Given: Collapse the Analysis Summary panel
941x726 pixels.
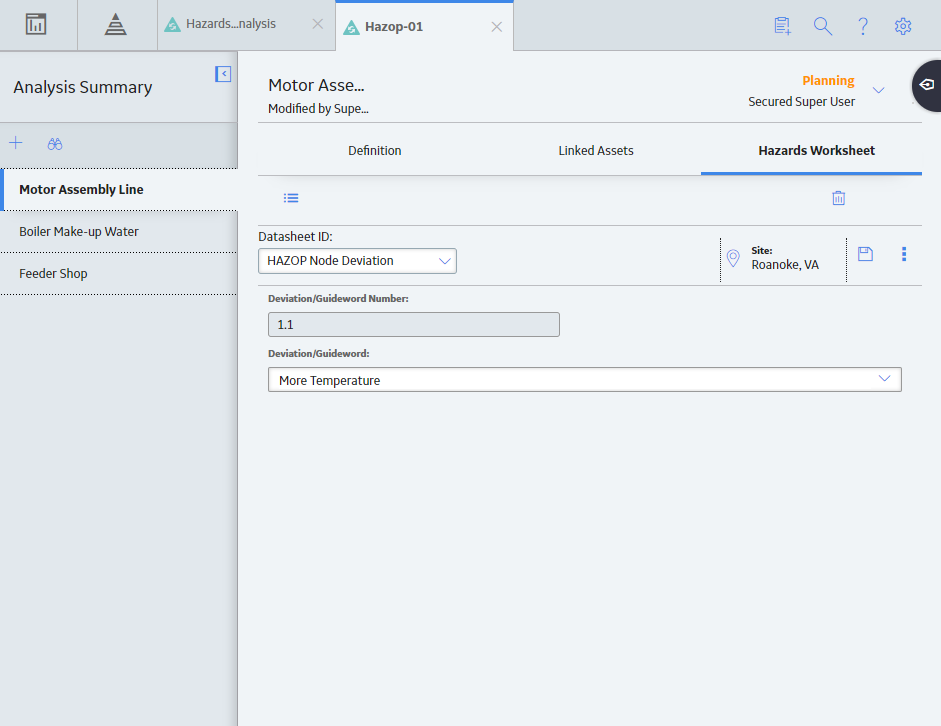Looking at the screenshot, I should click(223, 74).
